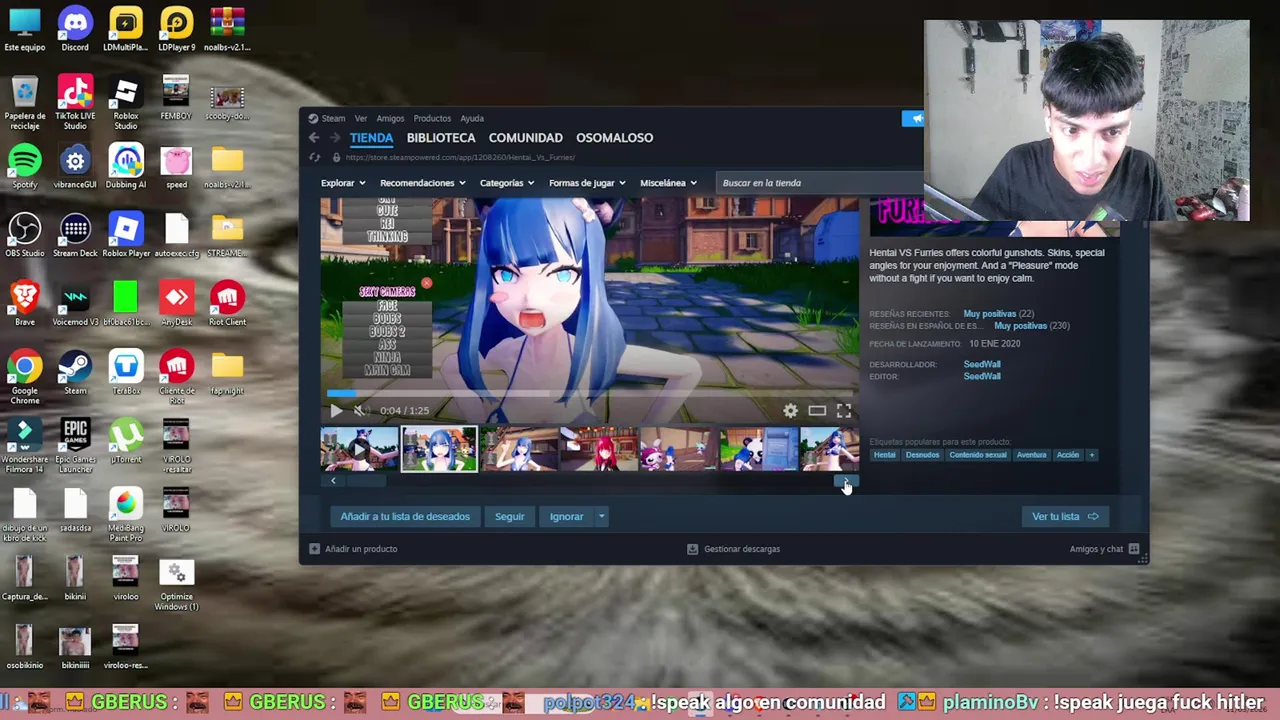
Task: Open the Formas de jugar dropdown
Action: pyautogui.click(x=587, y=183)
